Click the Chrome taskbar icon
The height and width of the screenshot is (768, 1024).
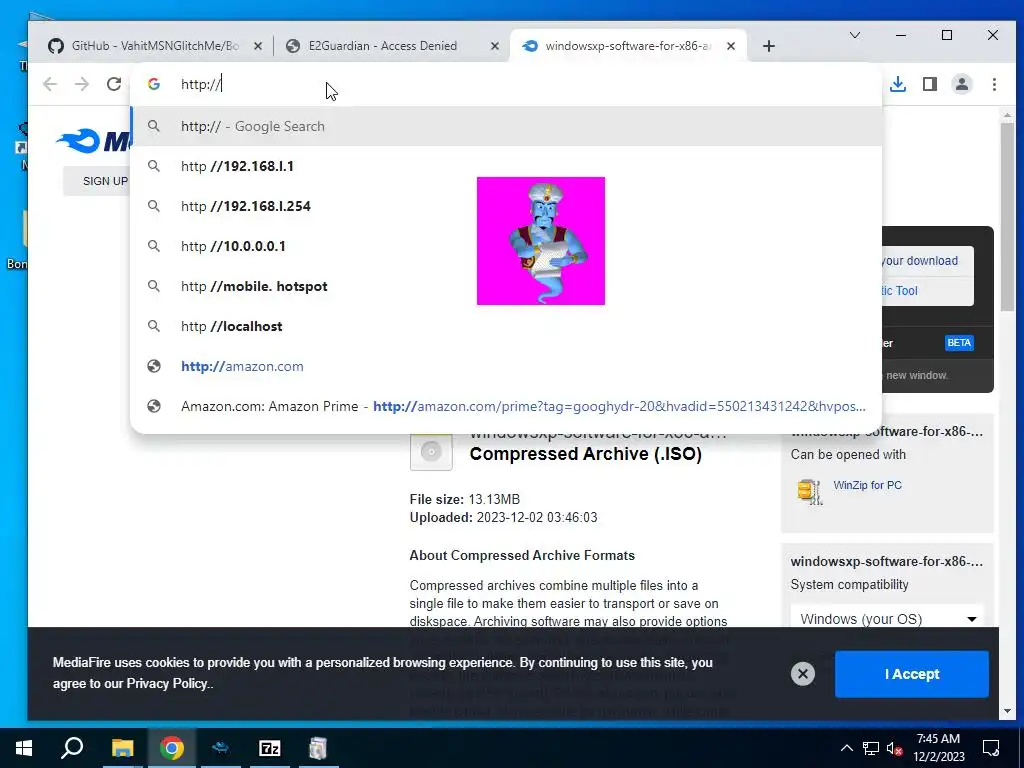(x=172, y=748)
